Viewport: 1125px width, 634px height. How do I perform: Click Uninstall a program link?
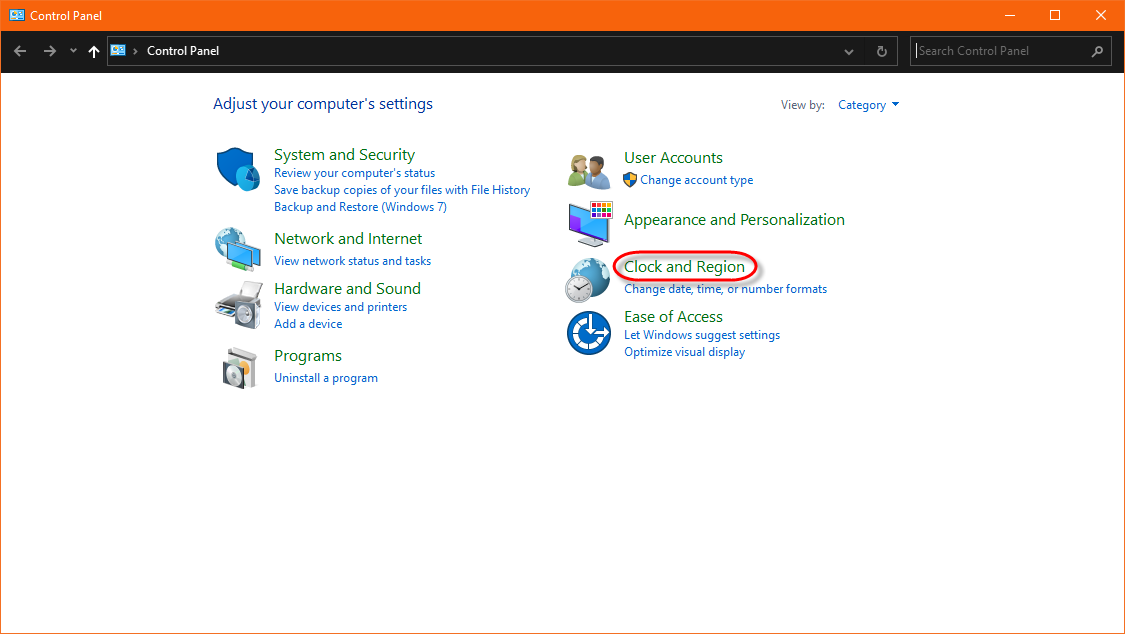pyautogui.click(x=326, y=378)
